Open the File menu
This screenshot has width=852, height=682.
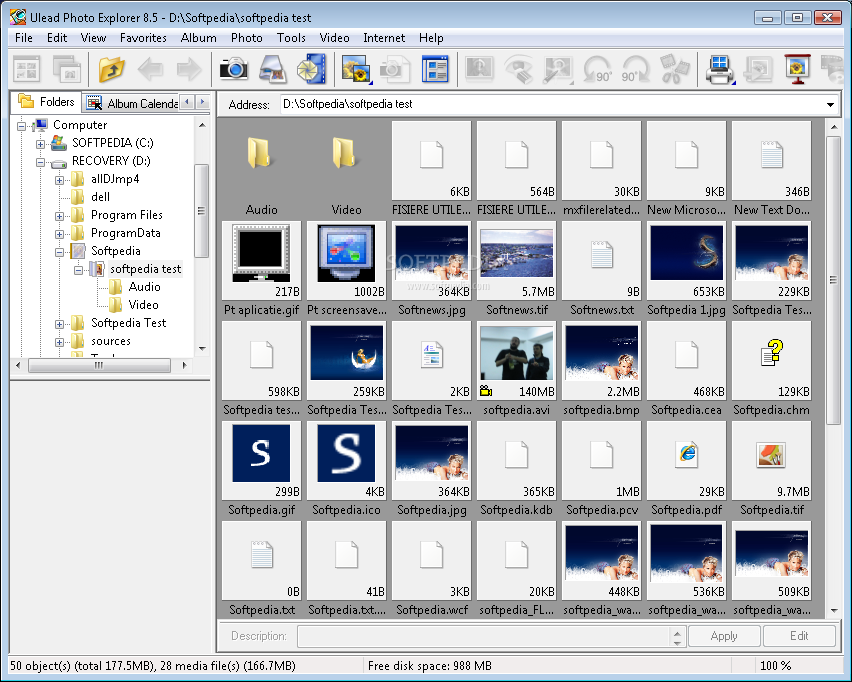pos(24,38)
